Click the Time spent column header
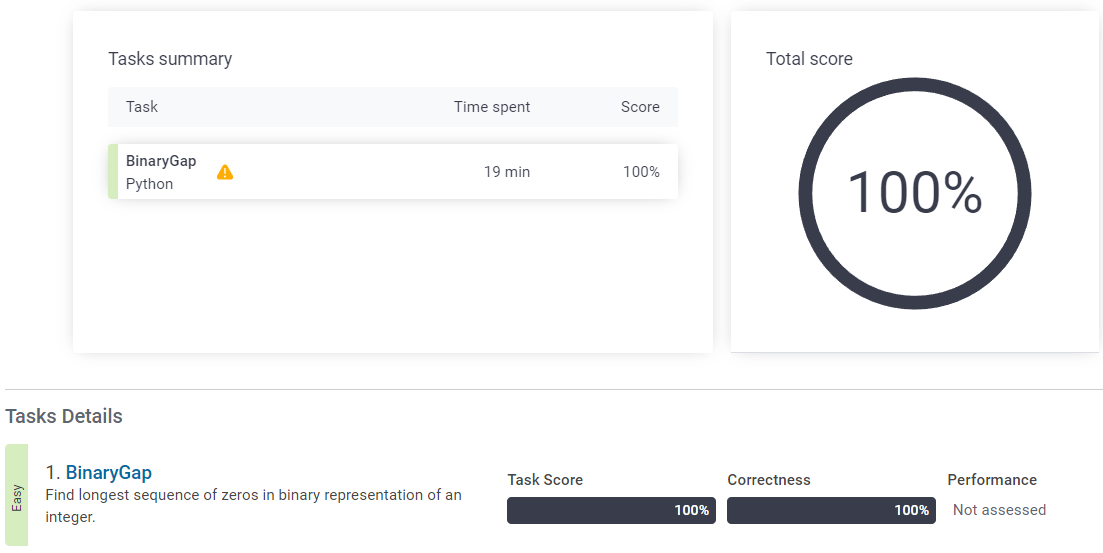The width and height of the screenshot is (1103, 553). [492, 107]
